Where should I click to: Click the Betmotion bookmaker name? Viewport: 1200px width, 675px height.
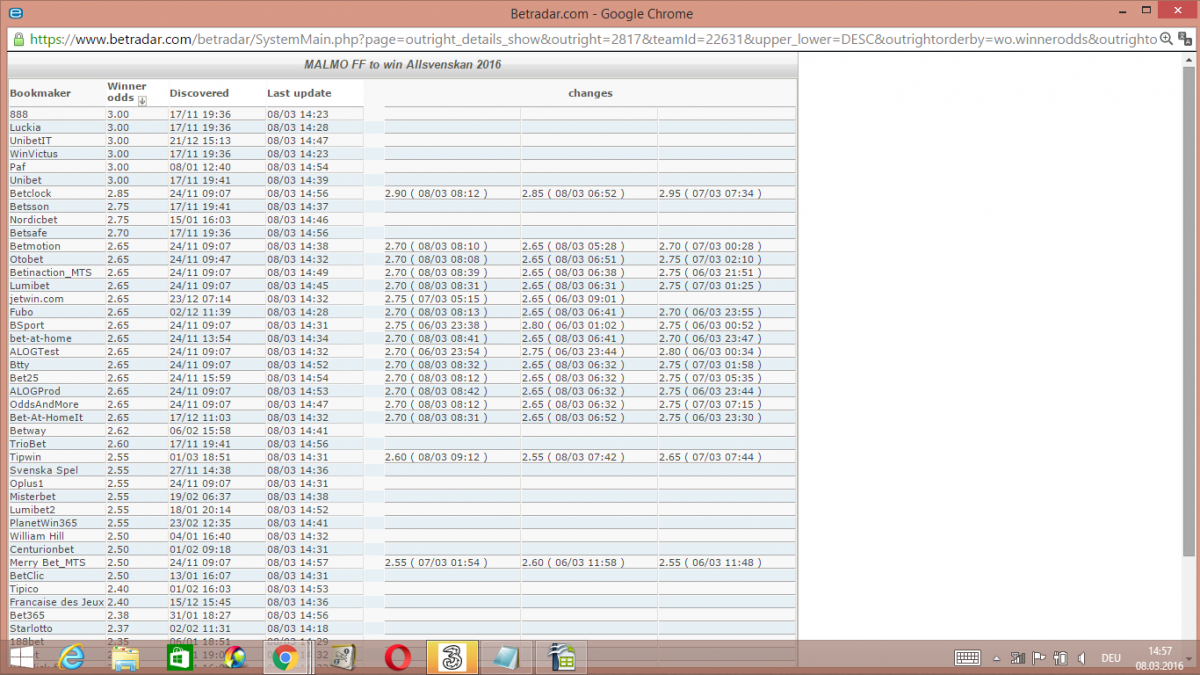pyautogui.click(x=35, y=245)
